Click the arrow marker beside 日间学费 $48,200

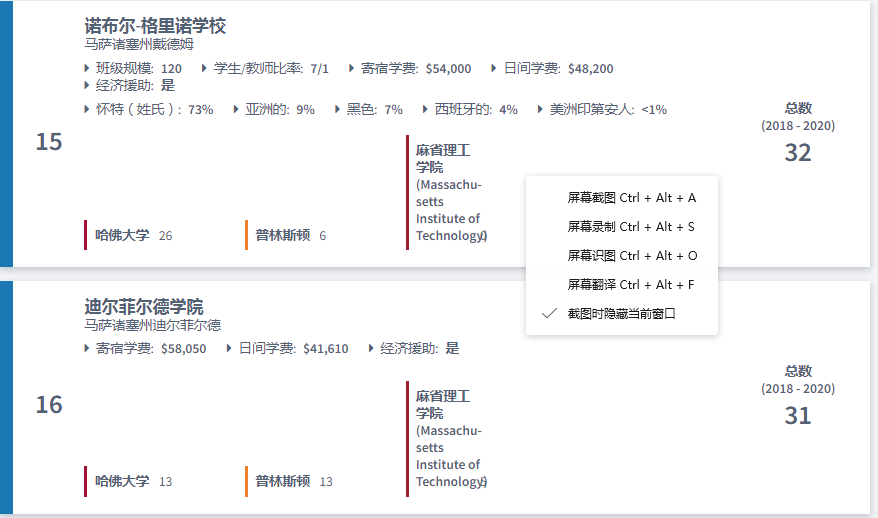click(494, 69)
